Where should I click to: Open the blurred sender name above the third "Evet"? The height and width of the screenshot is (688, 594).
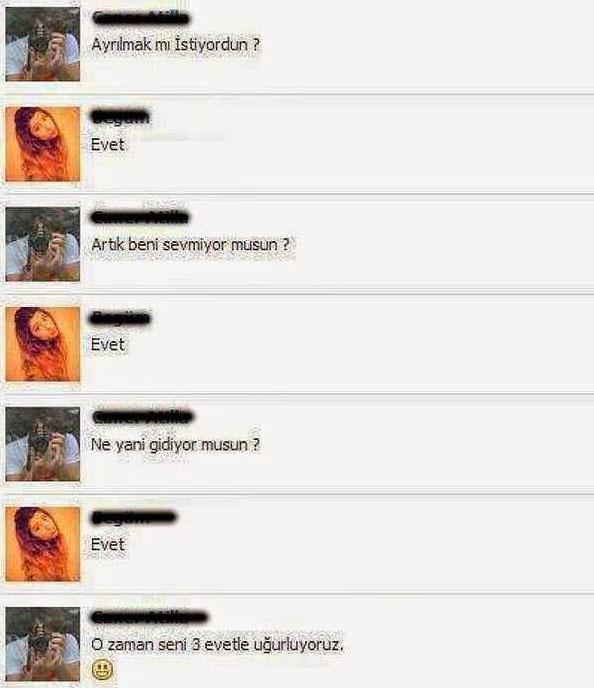click(x=134, y=517)
